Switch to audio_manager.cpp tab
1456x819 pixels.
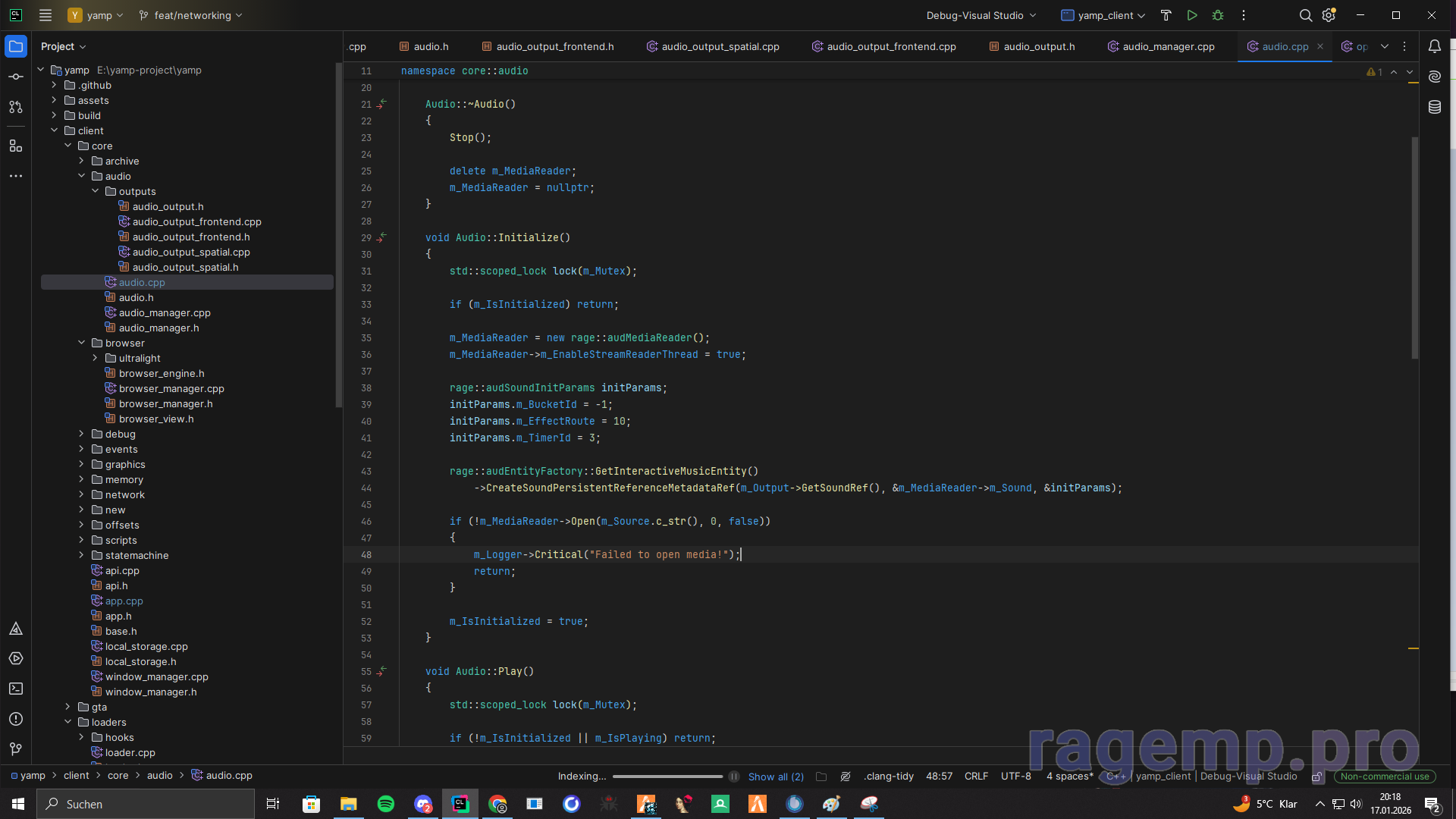(1168, 46)
